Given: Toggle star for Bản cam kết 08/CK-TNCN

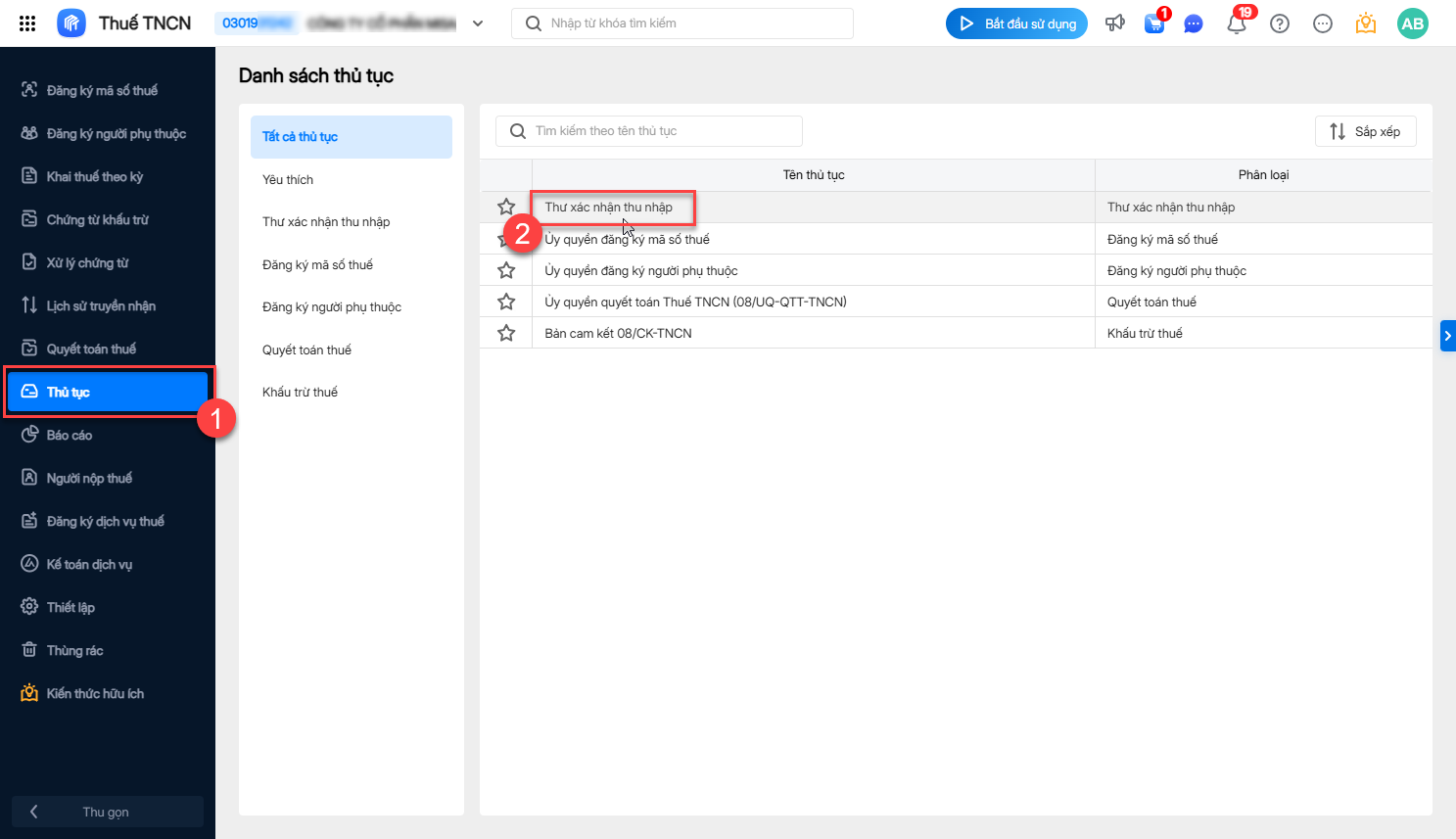Looking at the screenshot, I should pyautogui.click(x=506, y=333).
